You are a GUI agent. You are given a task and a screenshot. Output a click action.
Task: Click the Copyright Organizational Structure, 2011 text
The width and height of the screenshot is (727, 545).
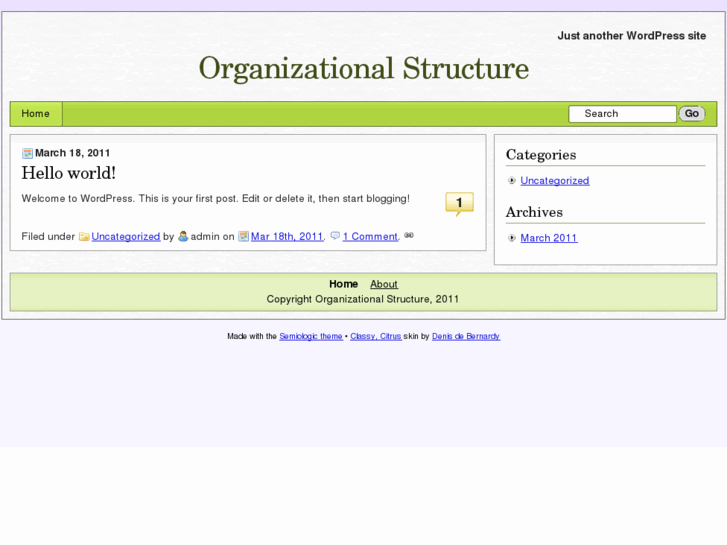363,299
